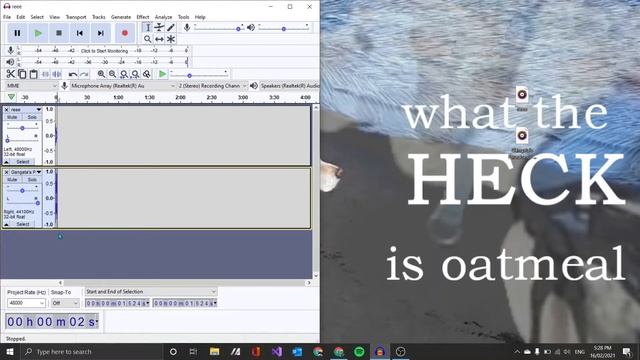Skip to end of the project

coord(100,33)
